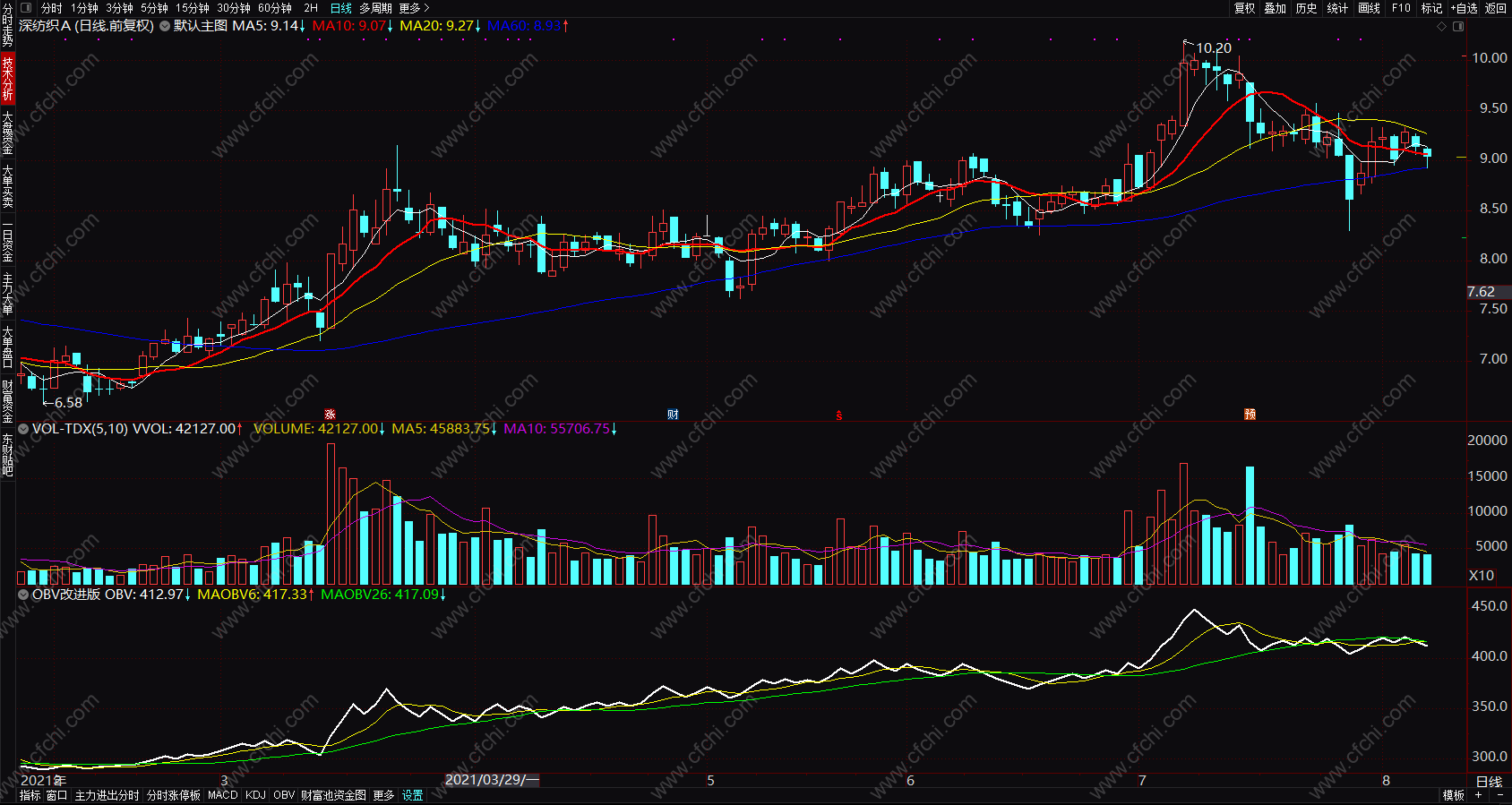Screen dimensions: 1512x805
Task: Zoom in chart with plus button
Action: (x=1478, y=795)
